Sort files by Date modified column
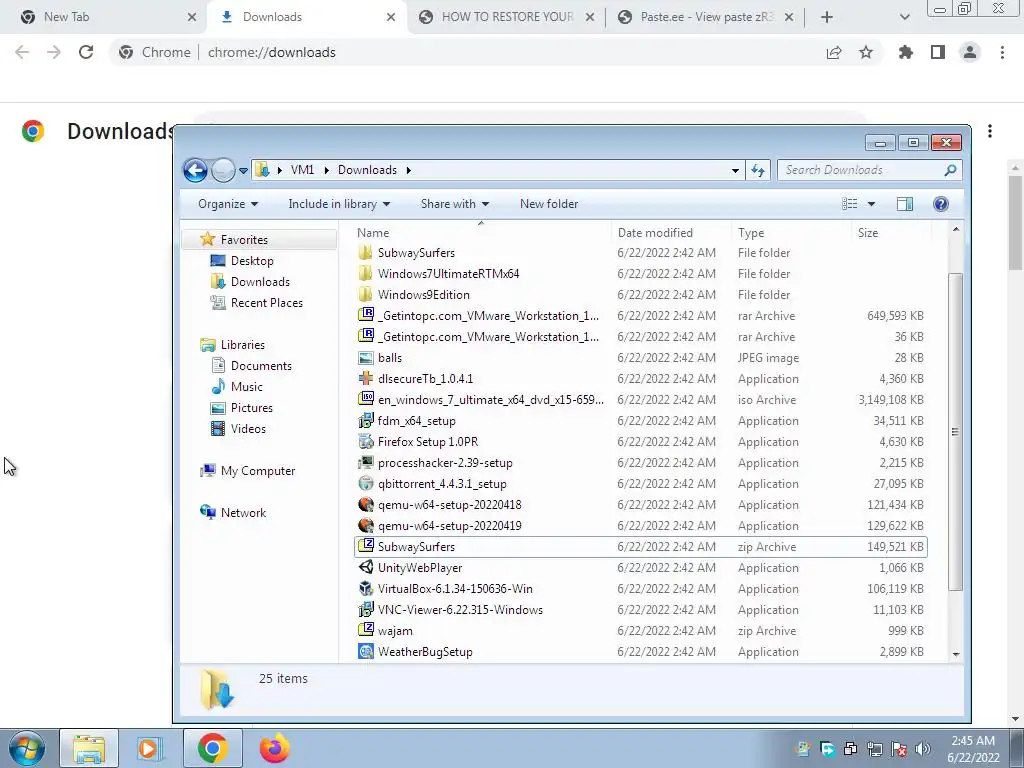 click(x=655, y=232)
